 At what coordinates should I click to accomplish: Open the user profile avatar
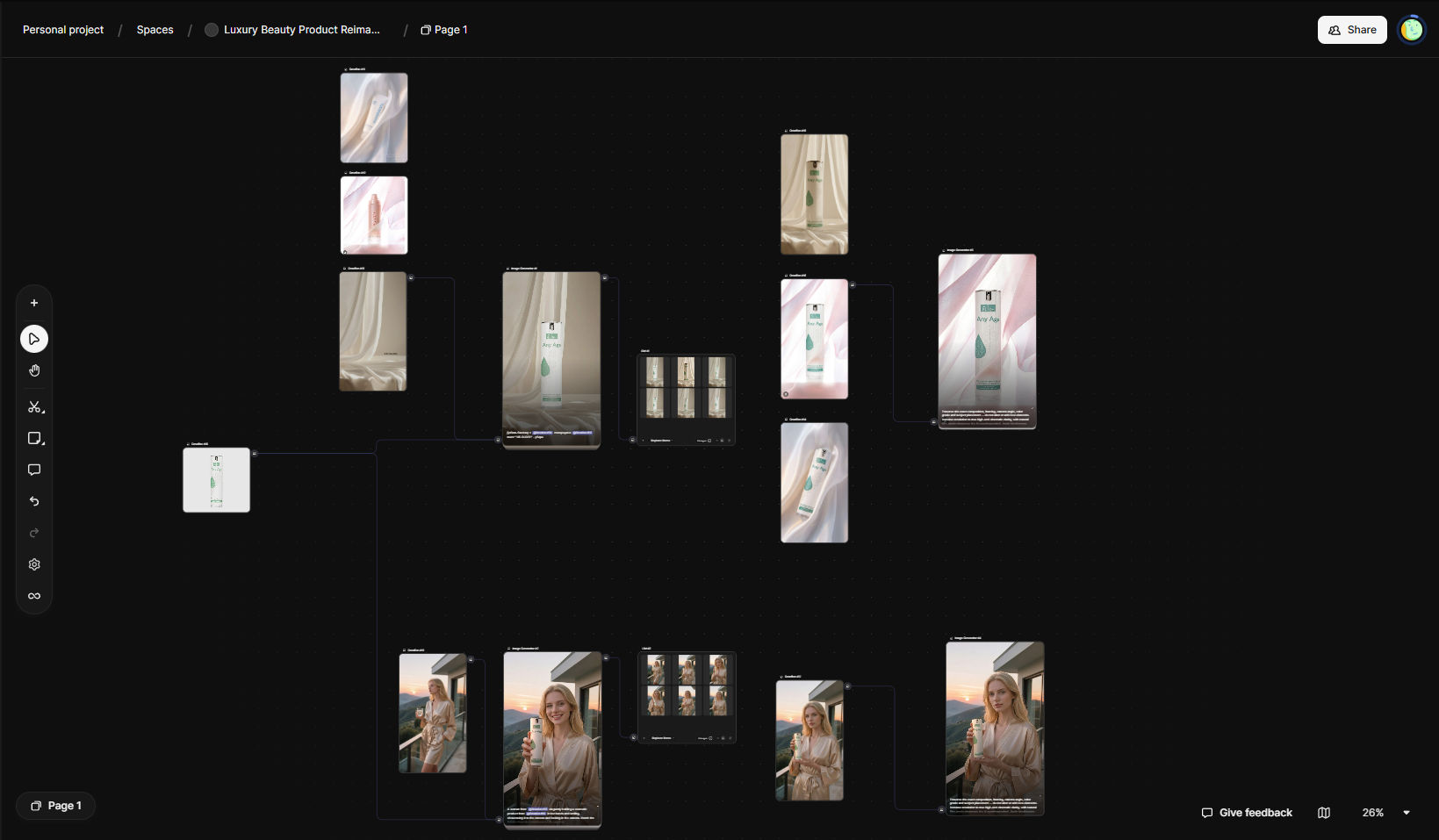(x=1411, y=30)
